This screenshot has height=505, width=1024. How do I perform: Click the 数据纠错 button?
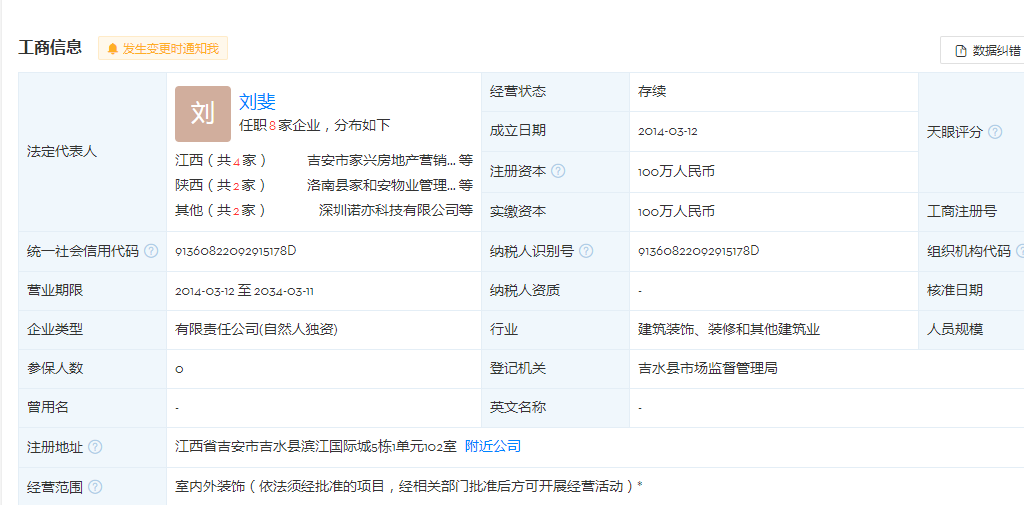tap(987, 50)
